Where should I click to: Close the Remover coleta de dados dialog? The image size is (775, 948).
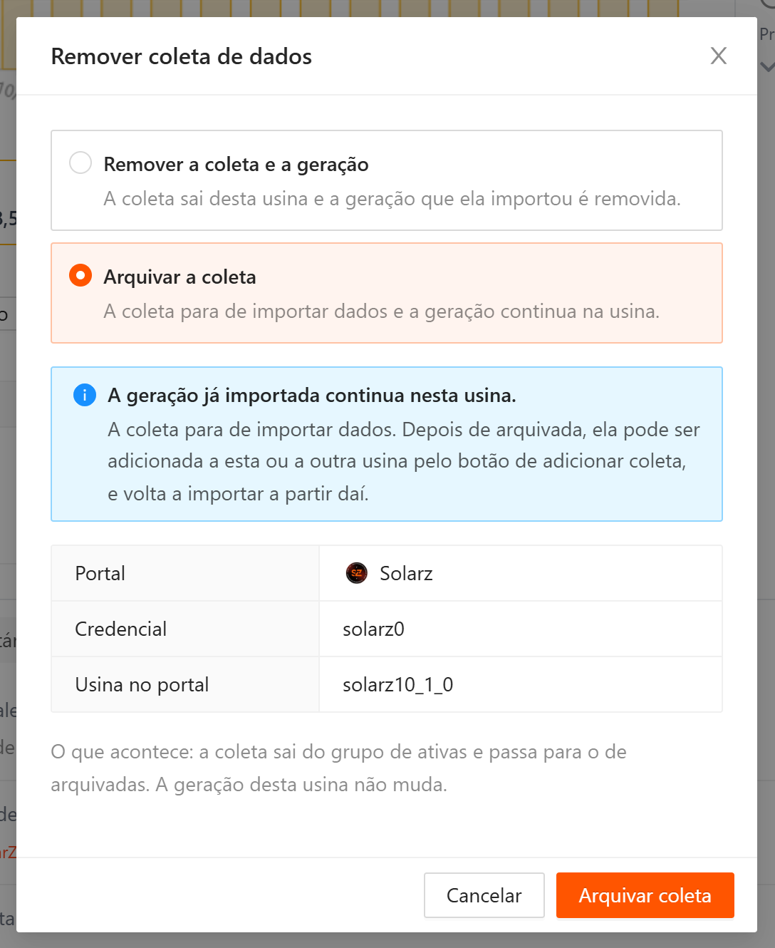click(x=718, y=56)
